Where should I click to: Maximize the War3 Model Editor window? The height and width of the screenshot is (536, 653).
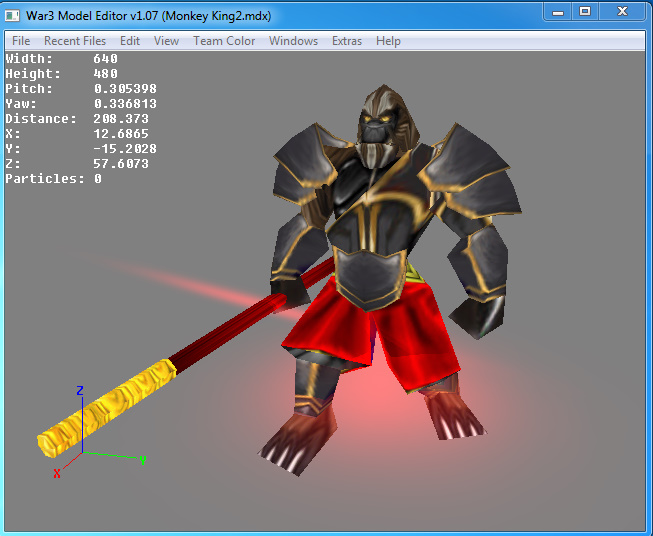click(x=585, y=12)
